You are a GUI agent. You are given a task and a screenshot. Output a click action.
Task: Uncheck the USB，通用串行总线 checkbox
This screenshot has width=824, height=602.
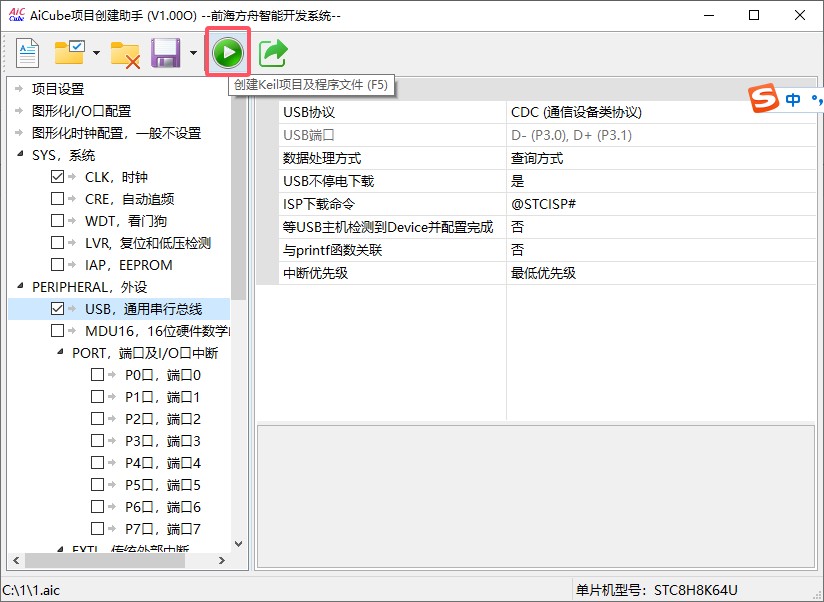tap(57, 308)
